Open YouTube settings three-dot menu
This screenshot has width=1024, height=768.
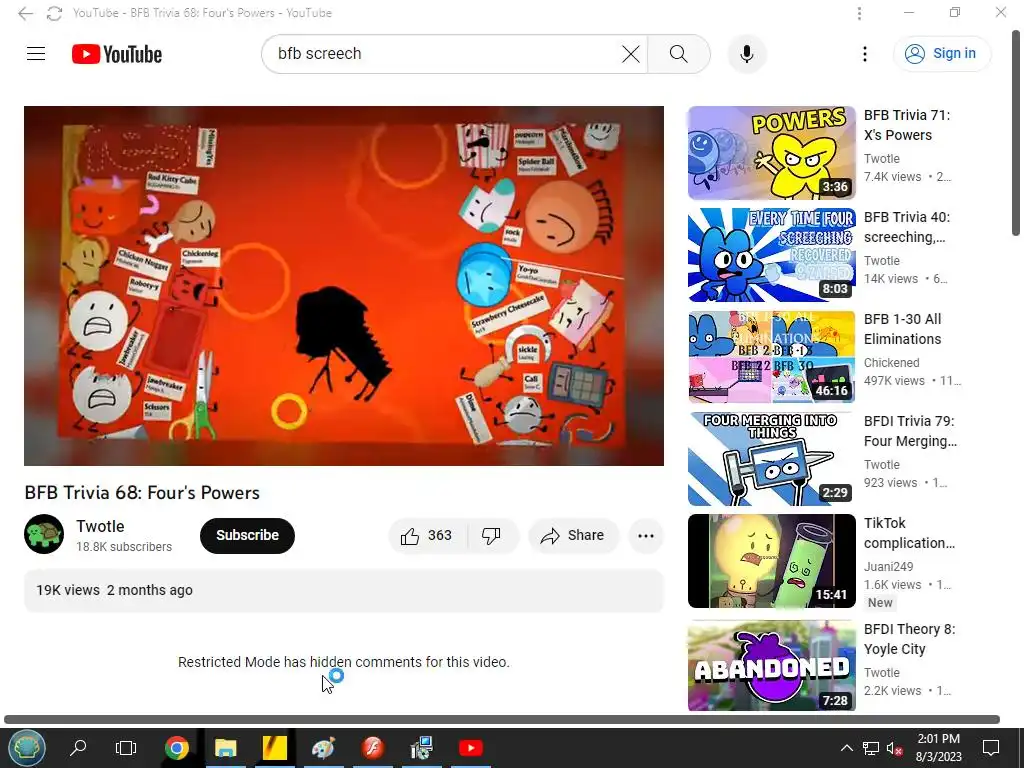click(x=865, y=54)
